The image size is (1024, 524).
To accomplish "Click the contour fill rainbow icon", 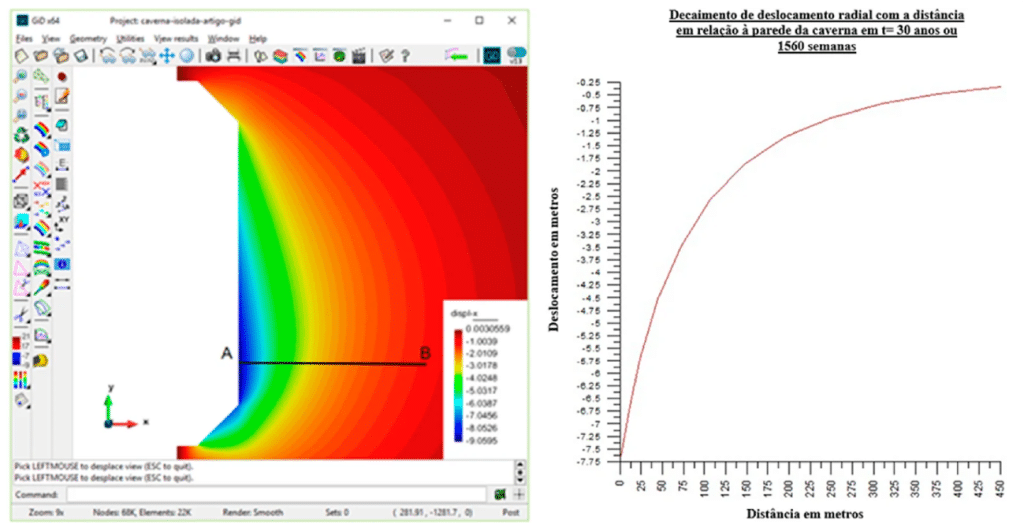I will [42, 129].
